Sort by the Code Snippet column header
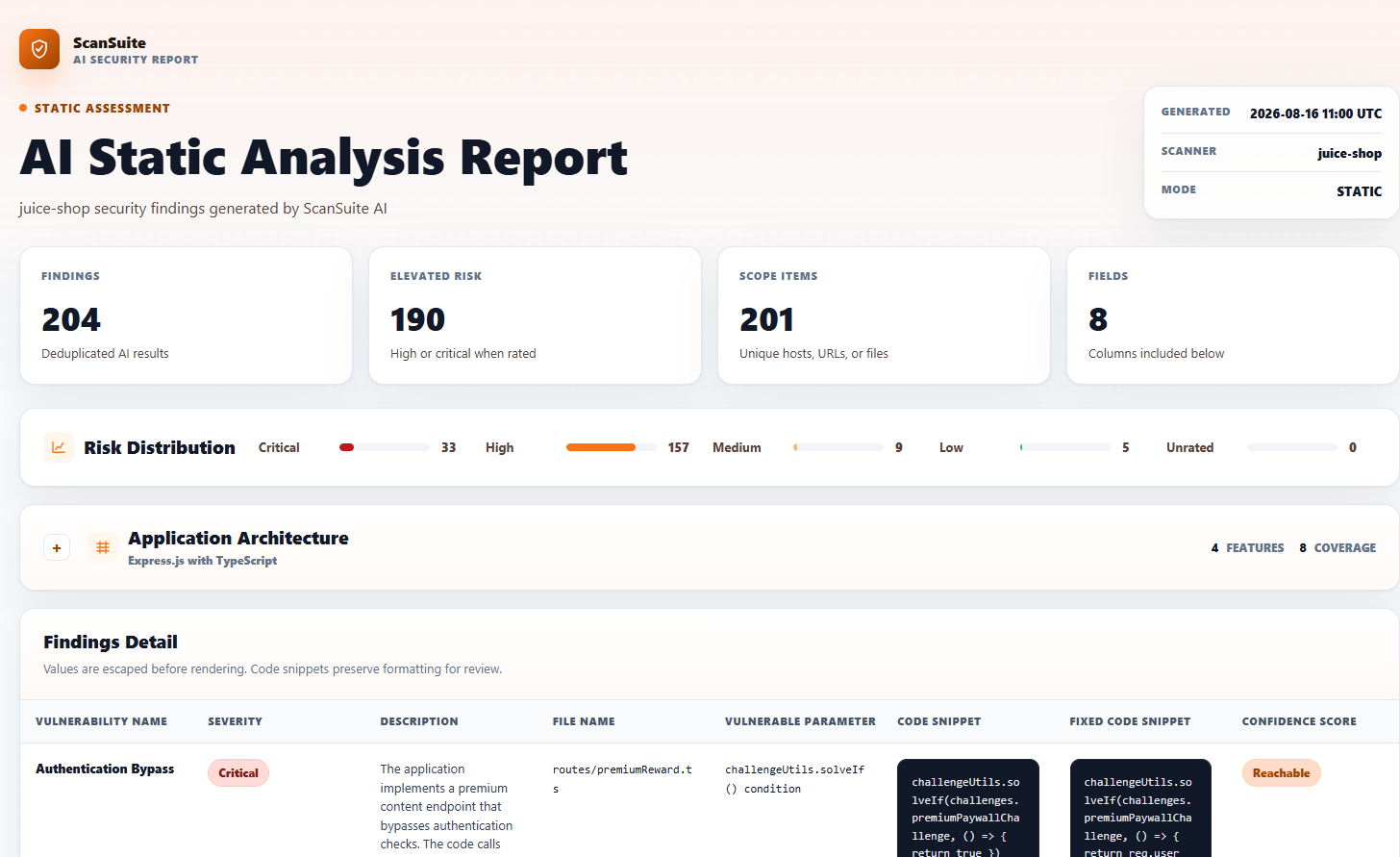This screenshot has height=857, width=1400. 939,721
